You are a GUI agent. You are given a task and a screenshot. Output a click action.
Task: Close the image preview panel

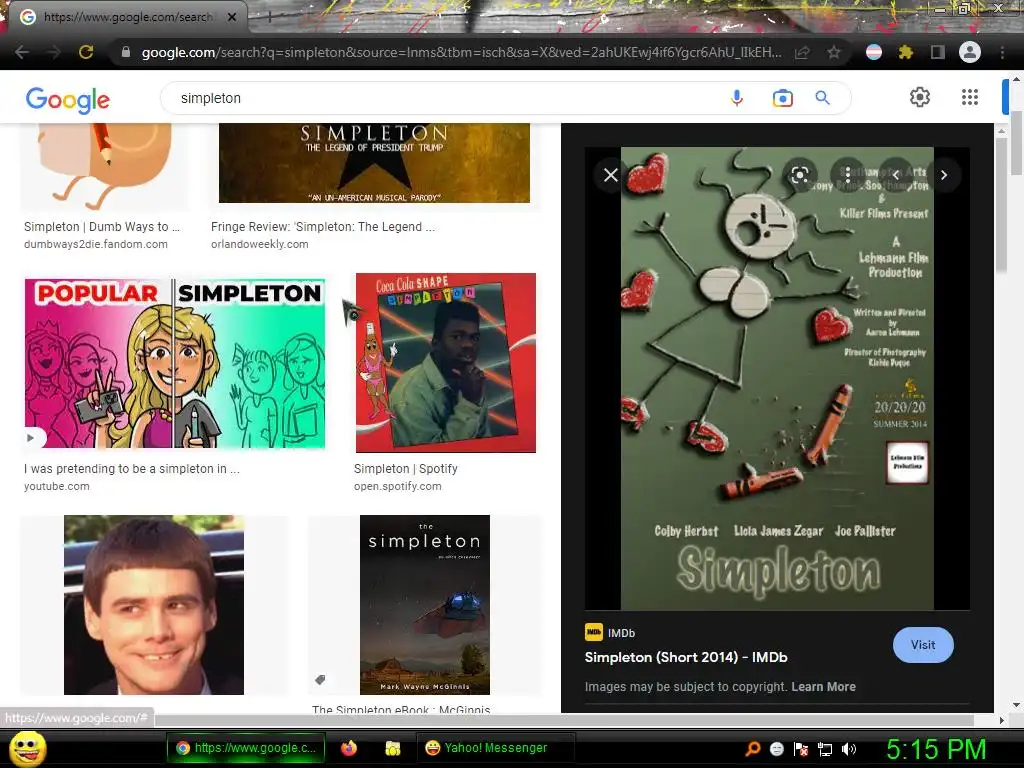611,175
